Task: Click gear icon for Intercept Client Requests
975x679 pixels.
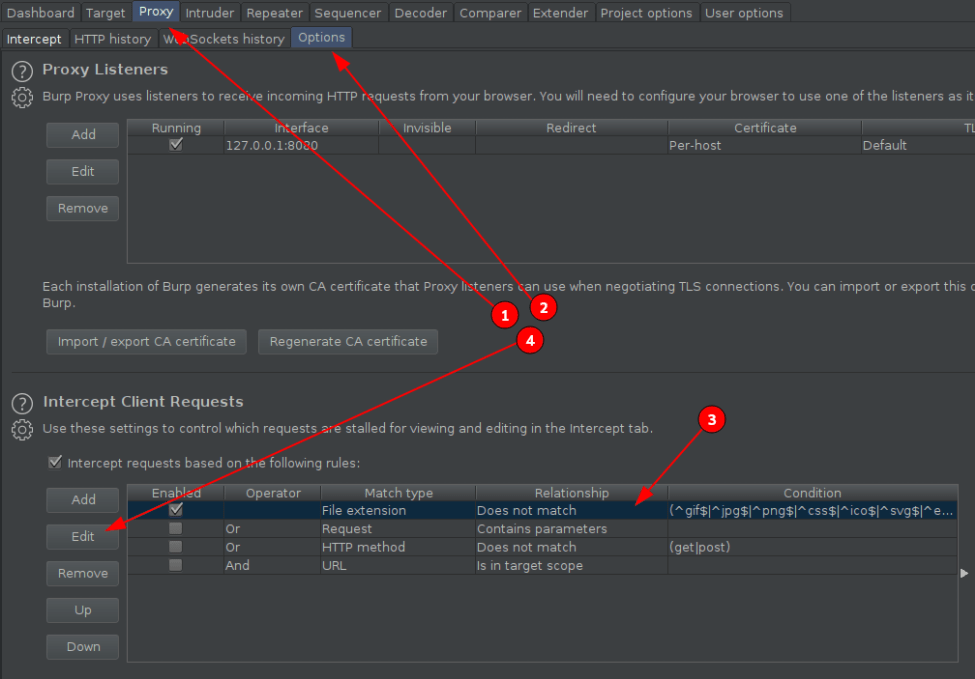Action: click(x=22, y=429)
